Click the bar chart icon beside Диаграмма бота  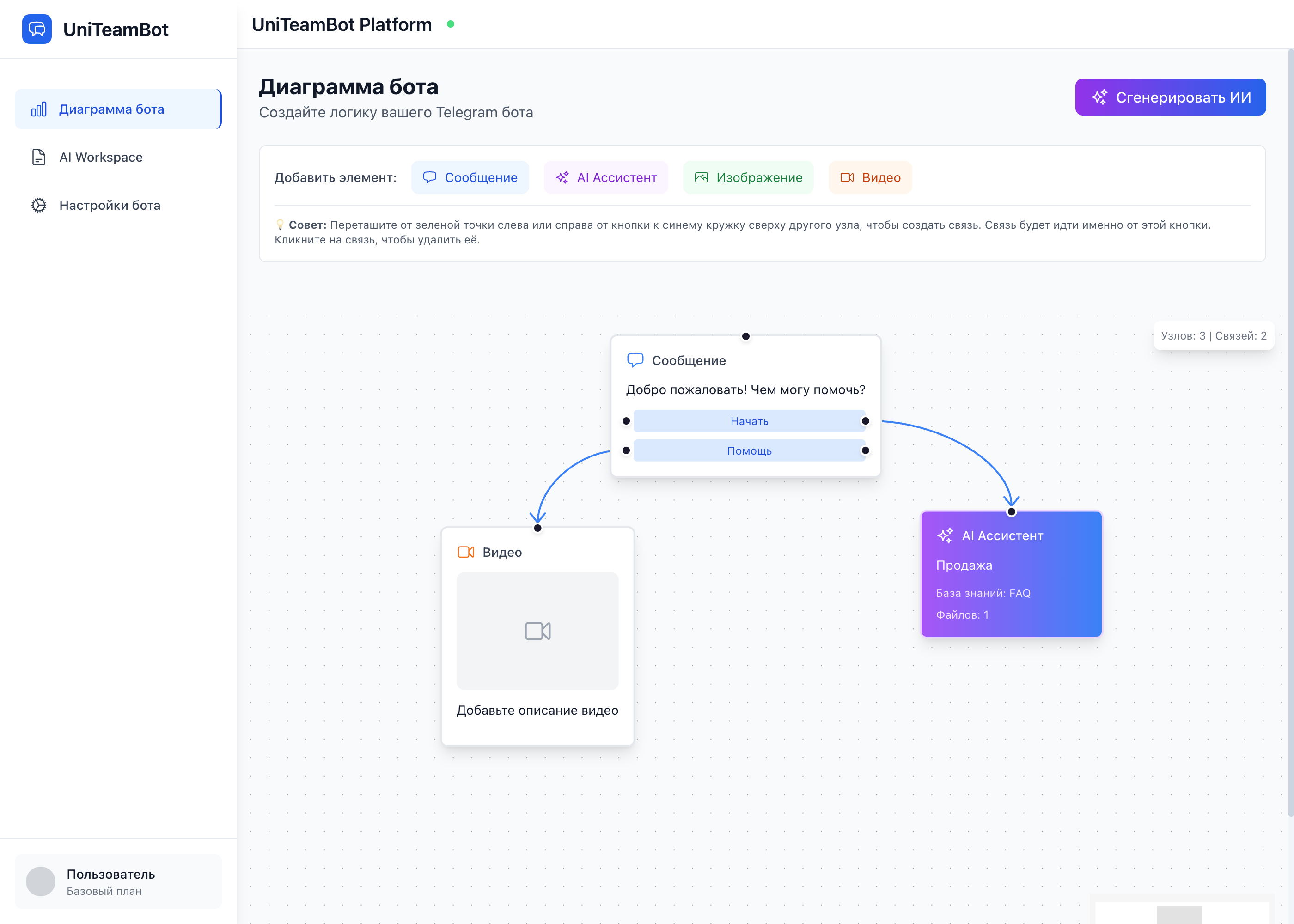[x=39, y=109]
